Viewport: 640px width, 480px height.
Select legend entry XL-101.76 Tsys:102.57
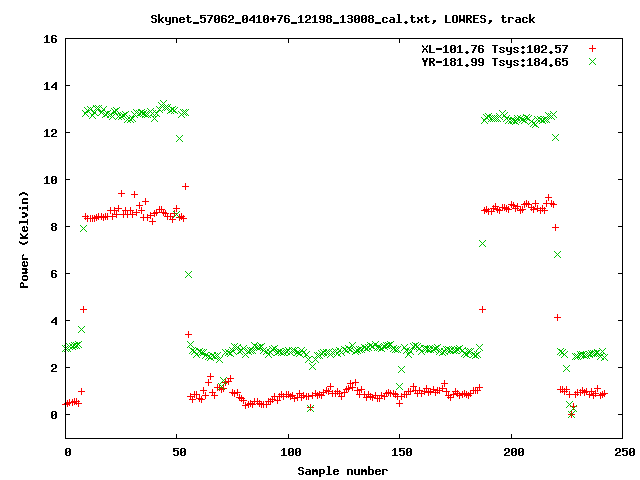point(495,49)
